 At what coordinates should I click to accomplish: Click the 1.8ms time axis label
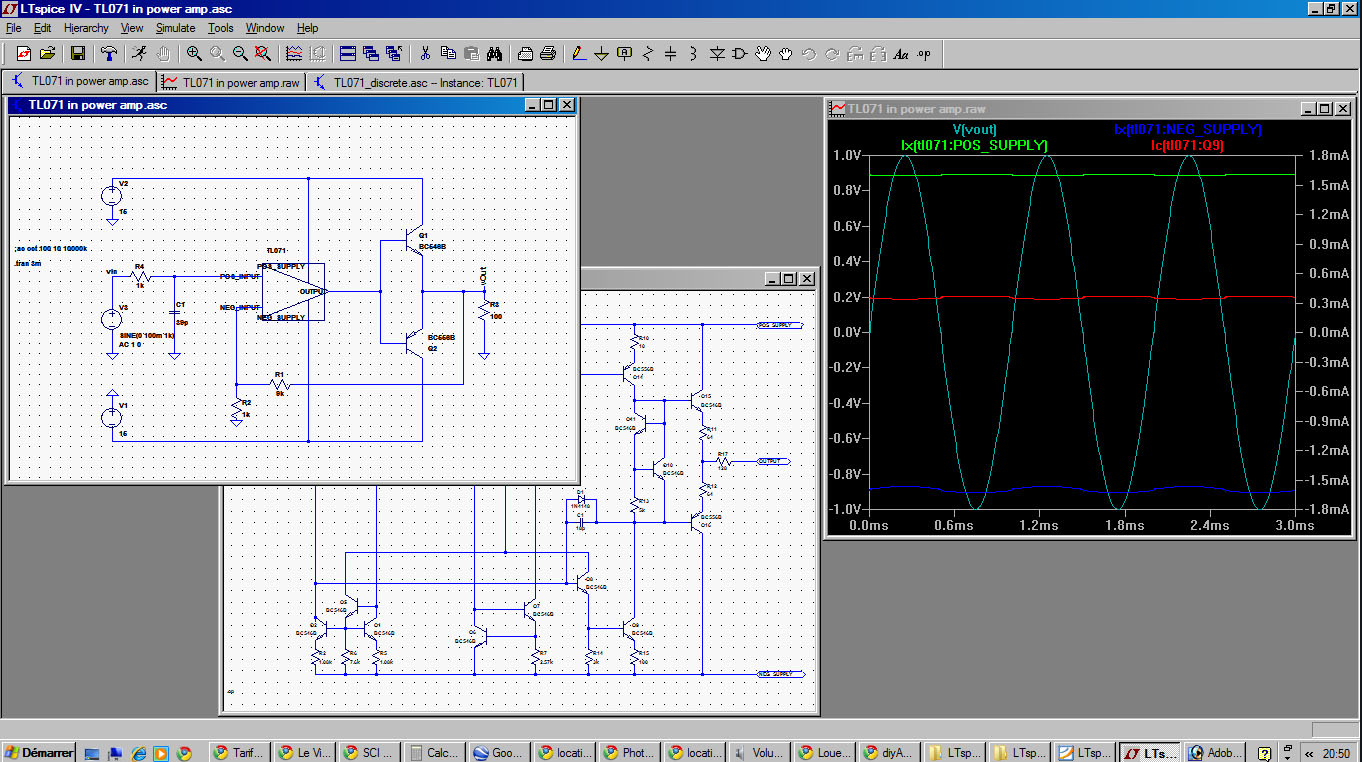1124,525
